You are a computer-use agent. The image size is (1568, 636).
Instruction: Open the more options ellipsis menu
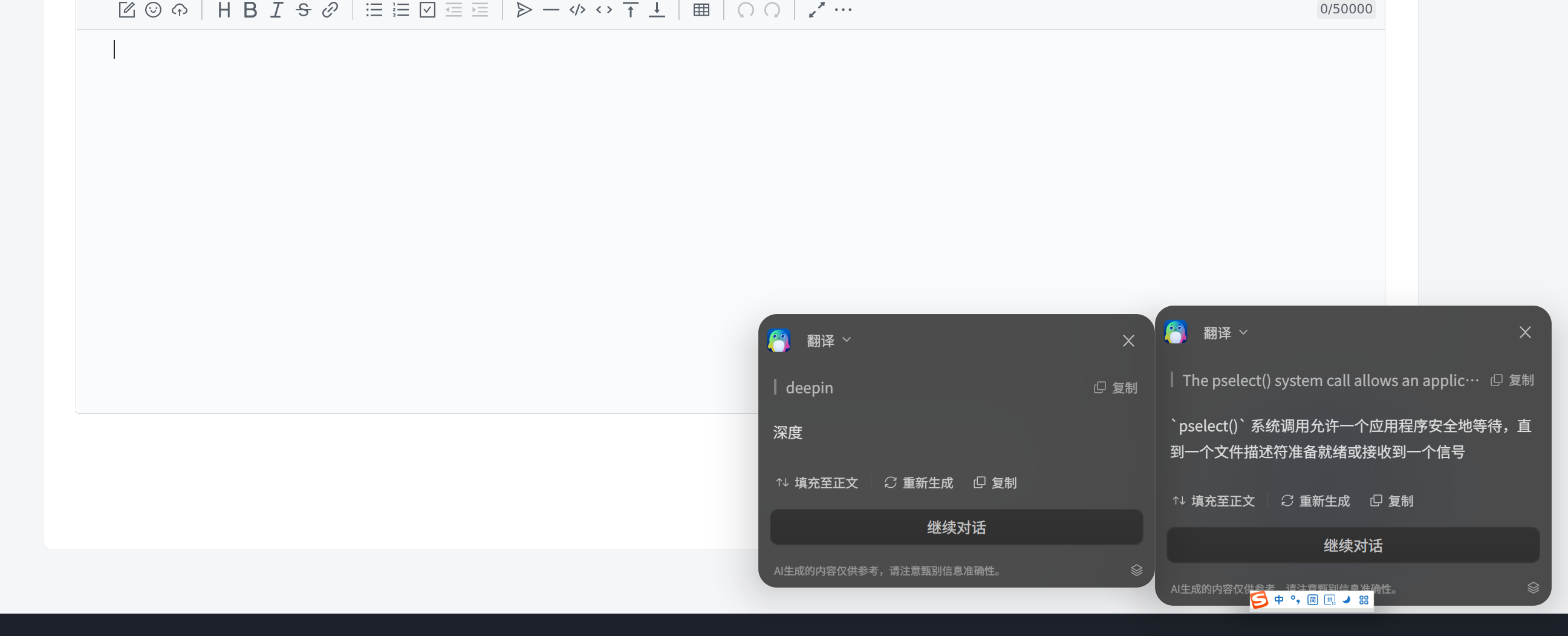coord(843,9)
